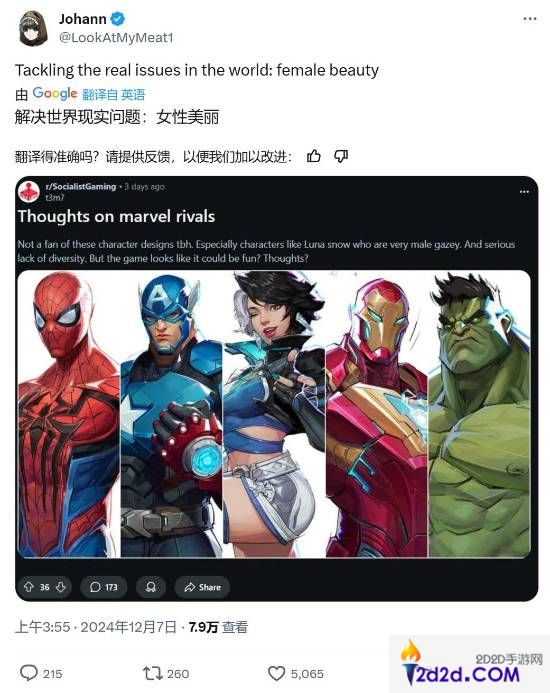Open the @LookAtMyMeat1 handle link
This screenshot has height=693, width=550.
pyautogui.click(x=116, y=38)
